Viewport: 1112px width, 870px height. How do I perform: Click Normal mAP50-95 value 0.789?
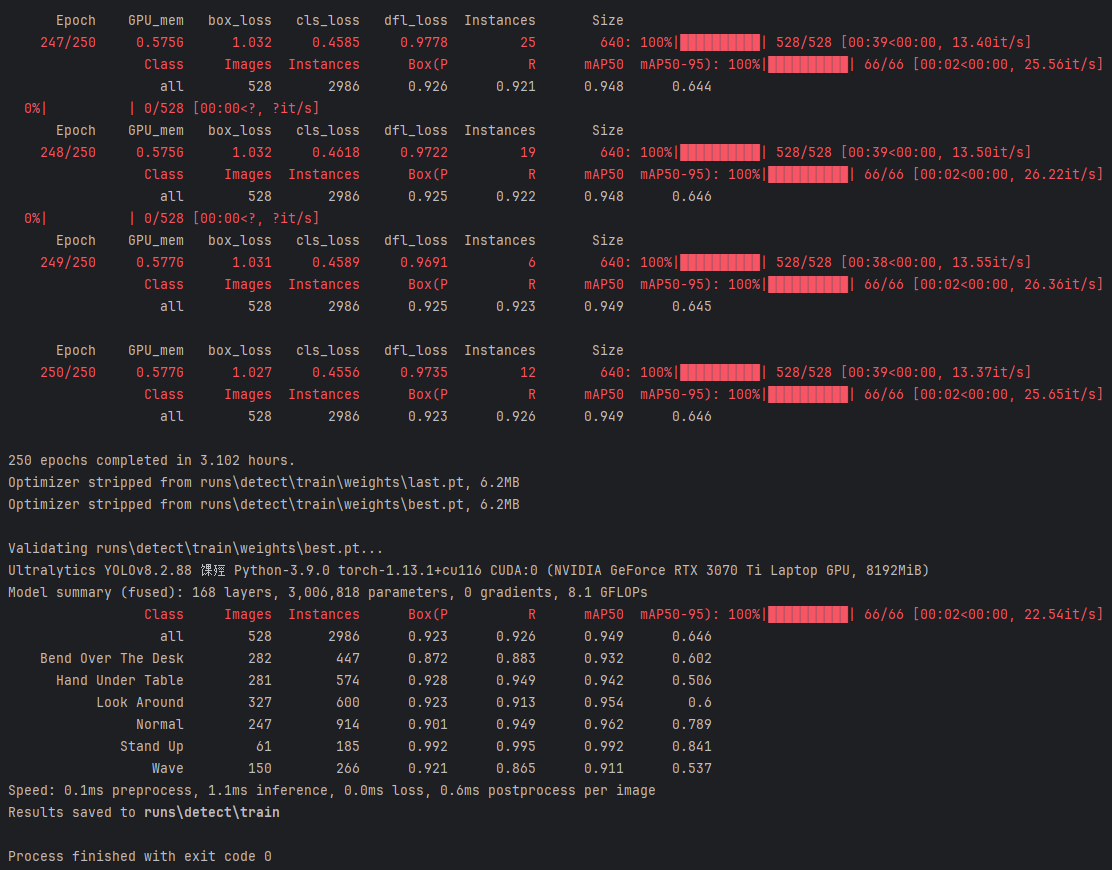pyautogui.click(x=691, y=724)
